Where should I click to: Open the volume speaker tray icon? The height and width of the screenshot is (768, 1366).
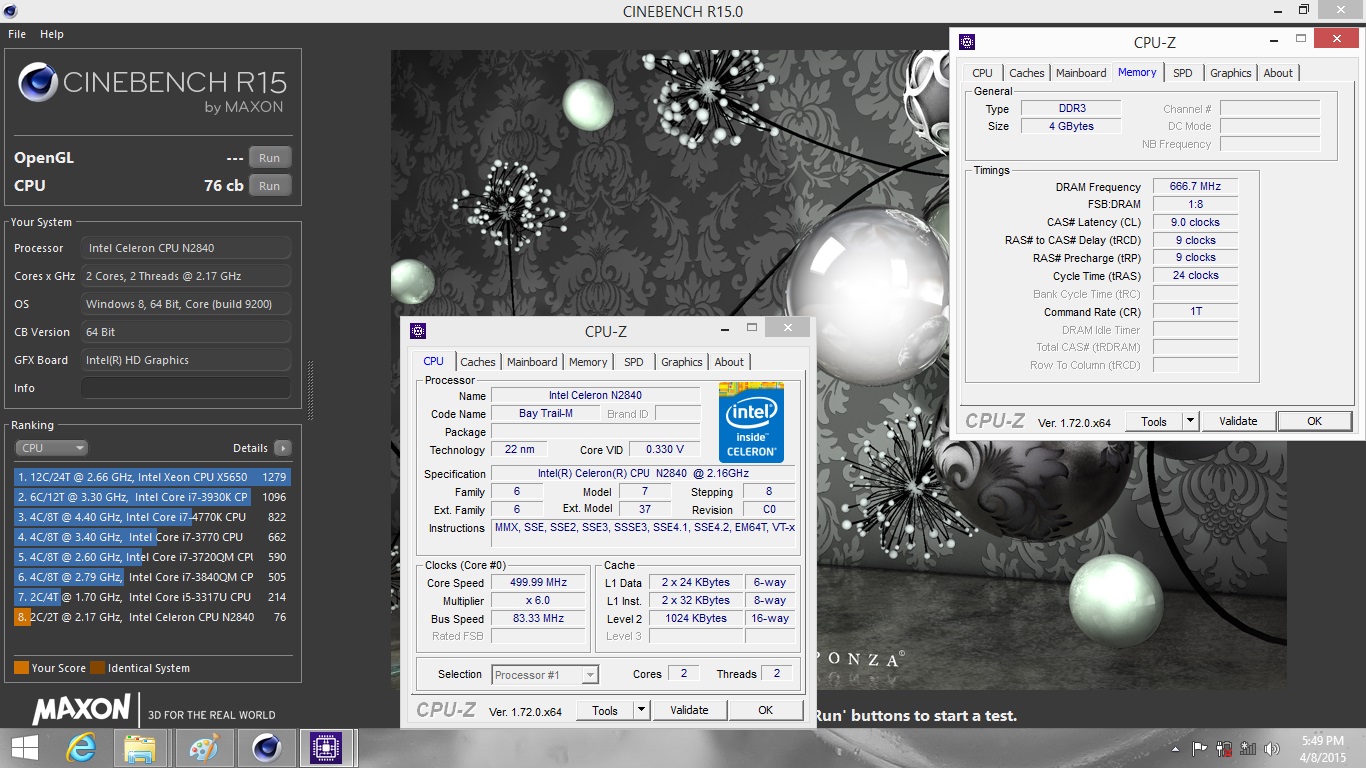[x=1272, y=748]
